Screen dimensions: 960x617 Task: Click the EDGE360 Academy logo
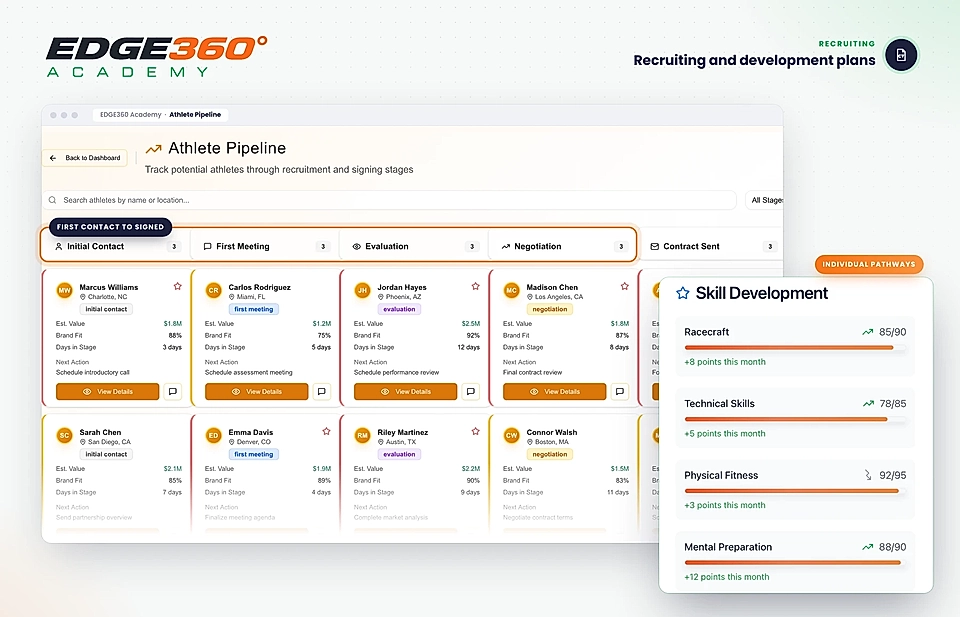point(157,56)
